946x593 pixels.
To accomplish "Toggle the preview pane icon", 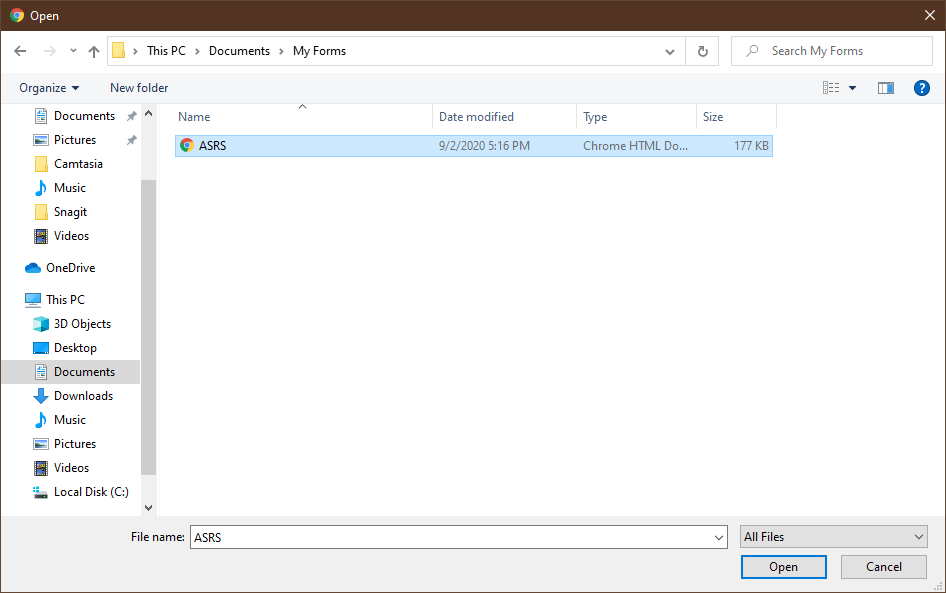I will pyautogui.click(x=885, y=88).
